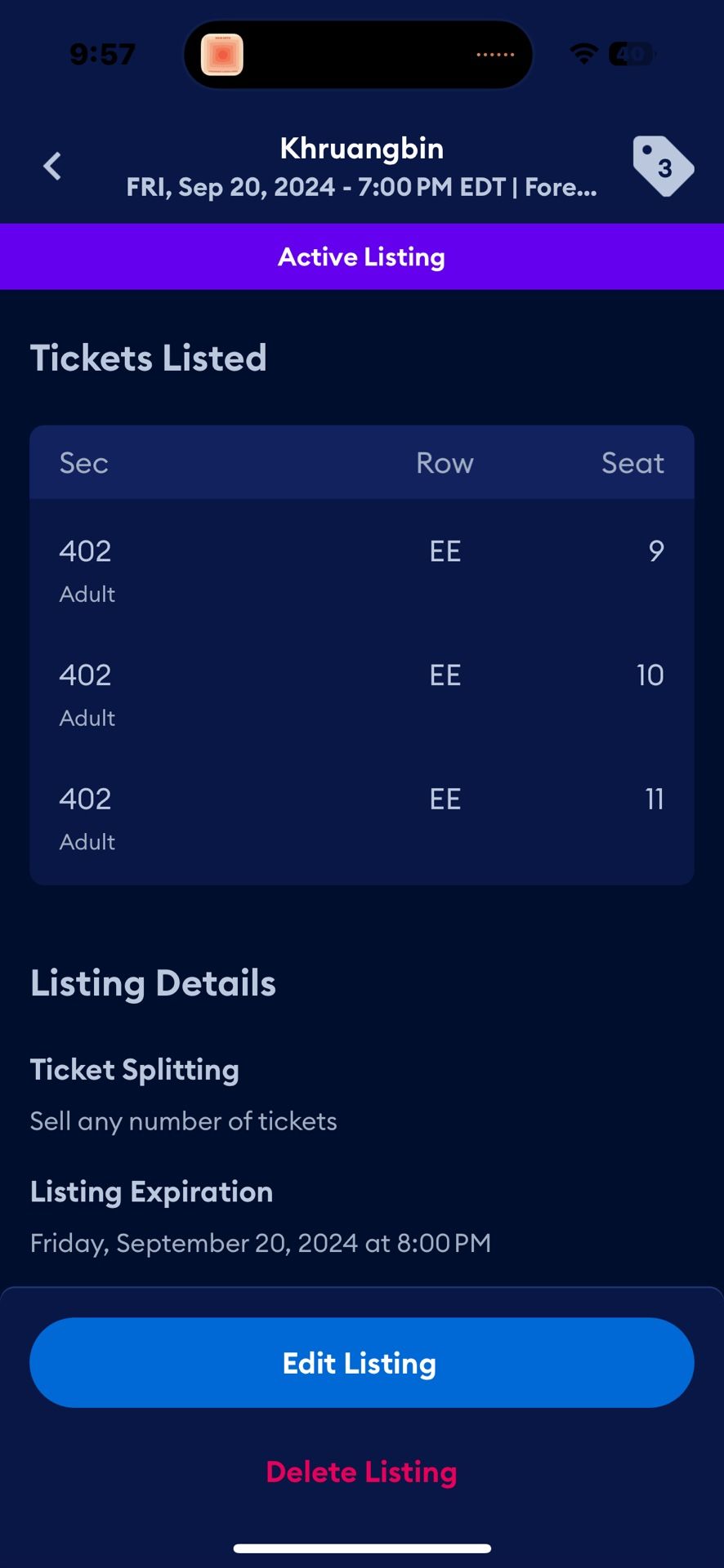Tap the Dynamic Island app thumbnail
Viewport: 724px width, 1568px height.
pos(222,55)
